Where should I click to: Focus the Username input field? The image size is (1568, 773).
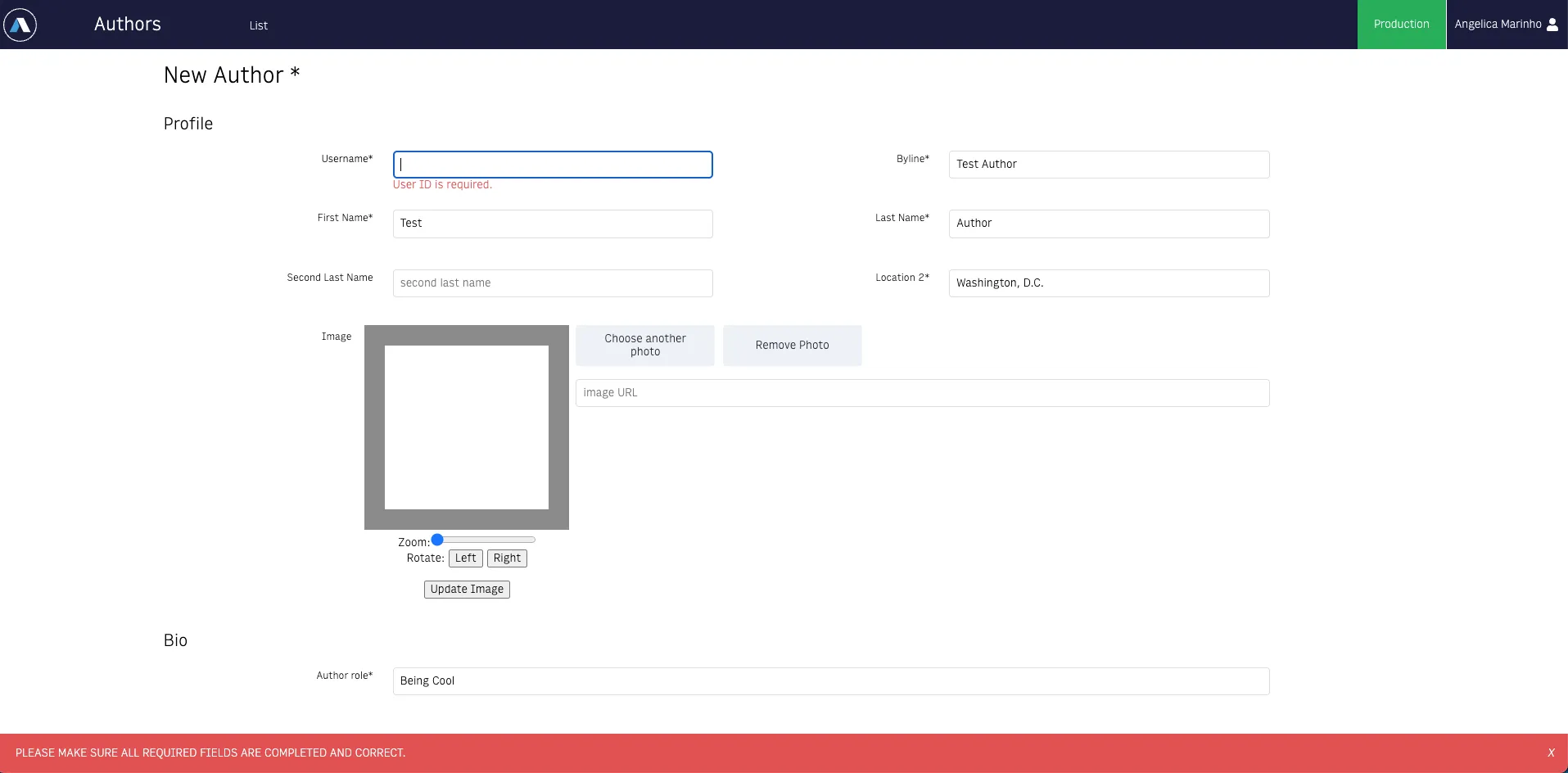(553, 165)
